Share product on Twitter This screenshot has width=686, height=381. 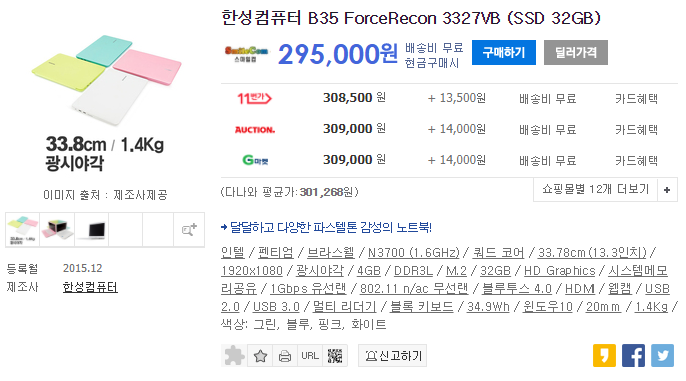click(662, 355)
